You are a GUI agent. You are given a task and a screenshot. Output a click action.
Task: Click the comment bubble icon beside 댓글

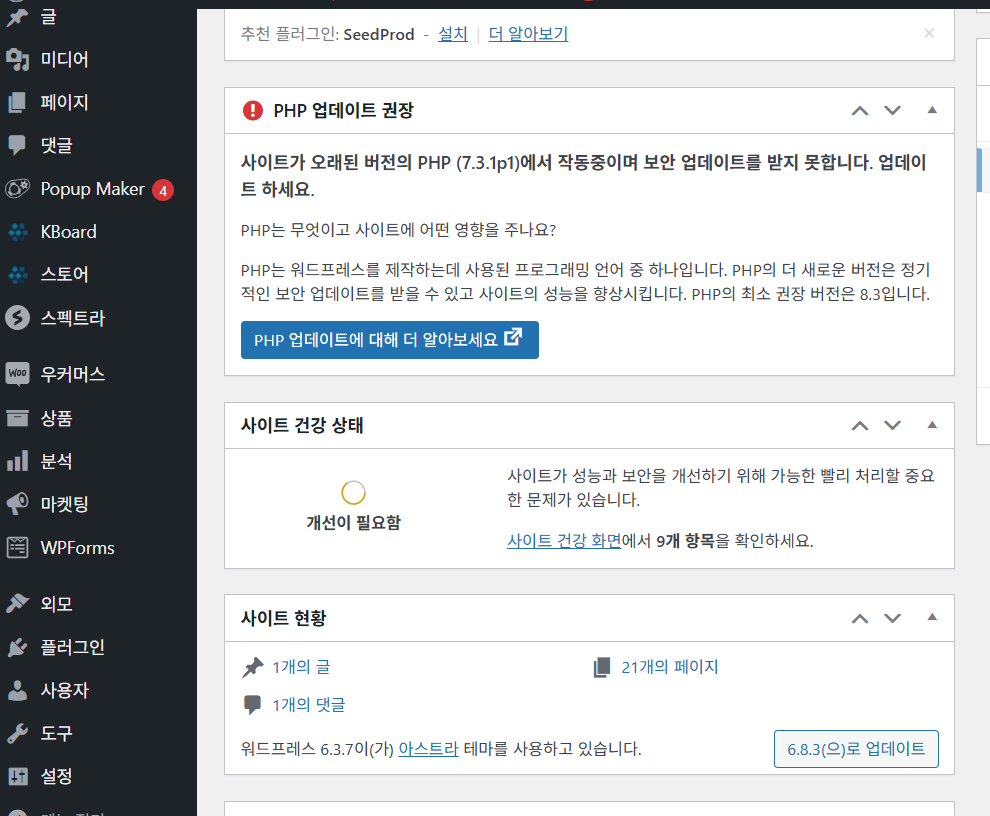[17, 145]
